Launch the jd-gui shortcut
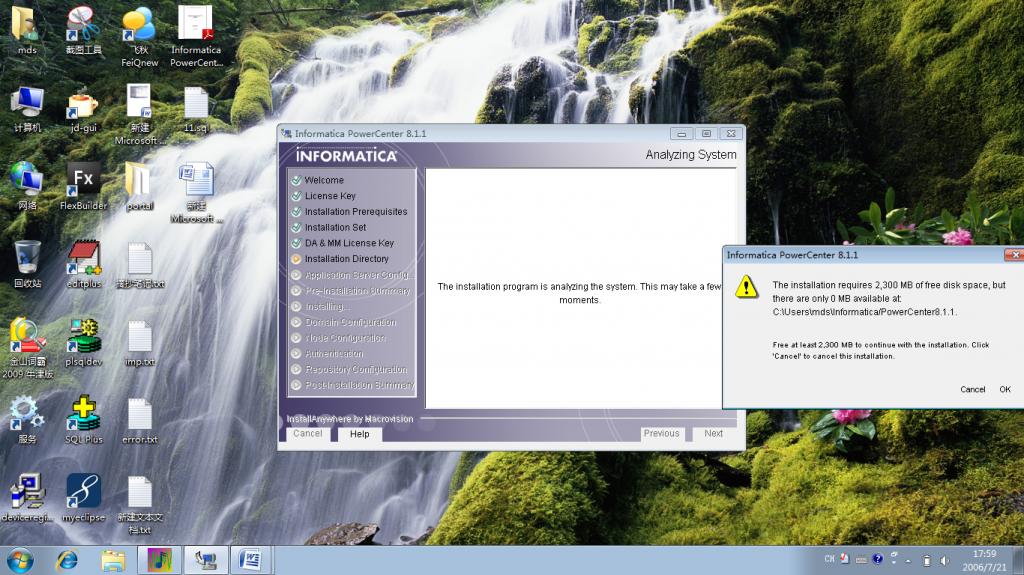 (83, 108)
